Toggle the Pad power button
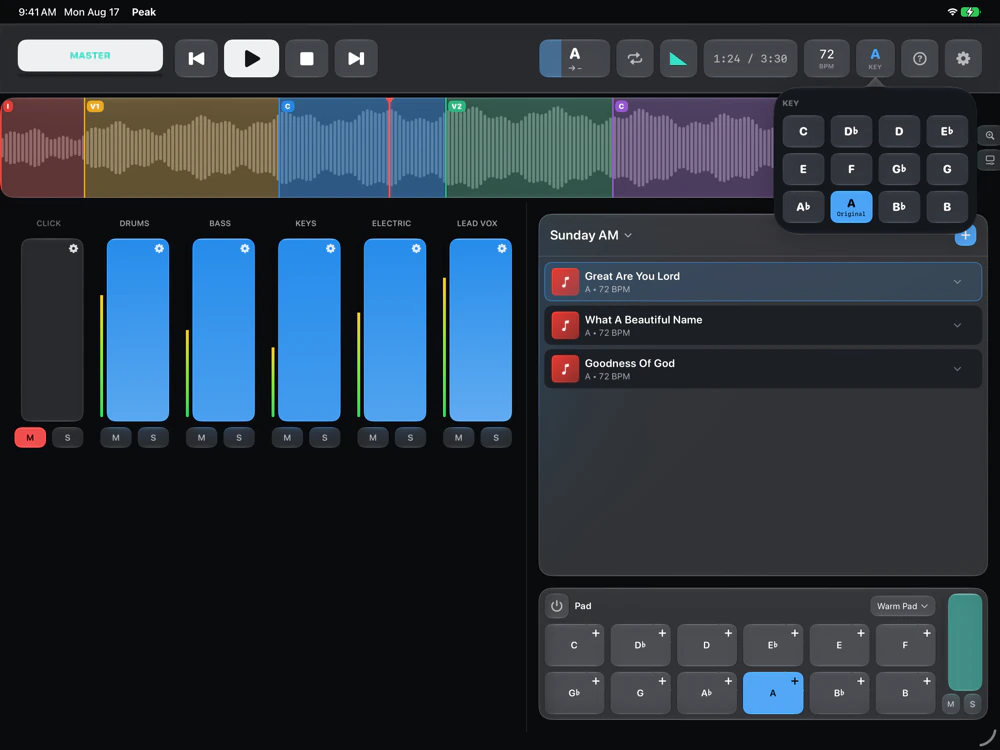The image size is (1000, 750). [x=557, y=606]
